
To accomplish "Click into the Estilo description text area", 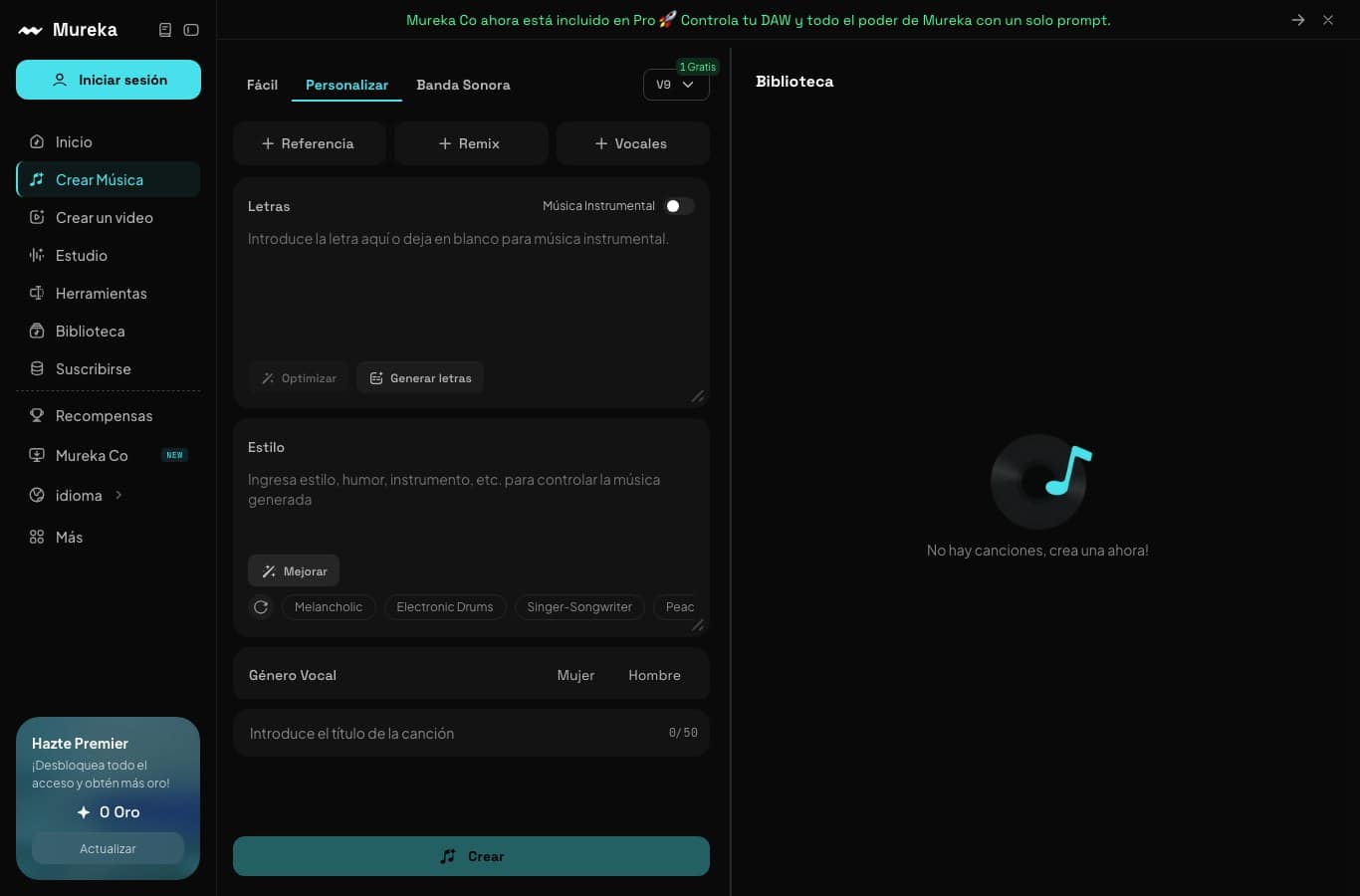I will tap(471, 506).
